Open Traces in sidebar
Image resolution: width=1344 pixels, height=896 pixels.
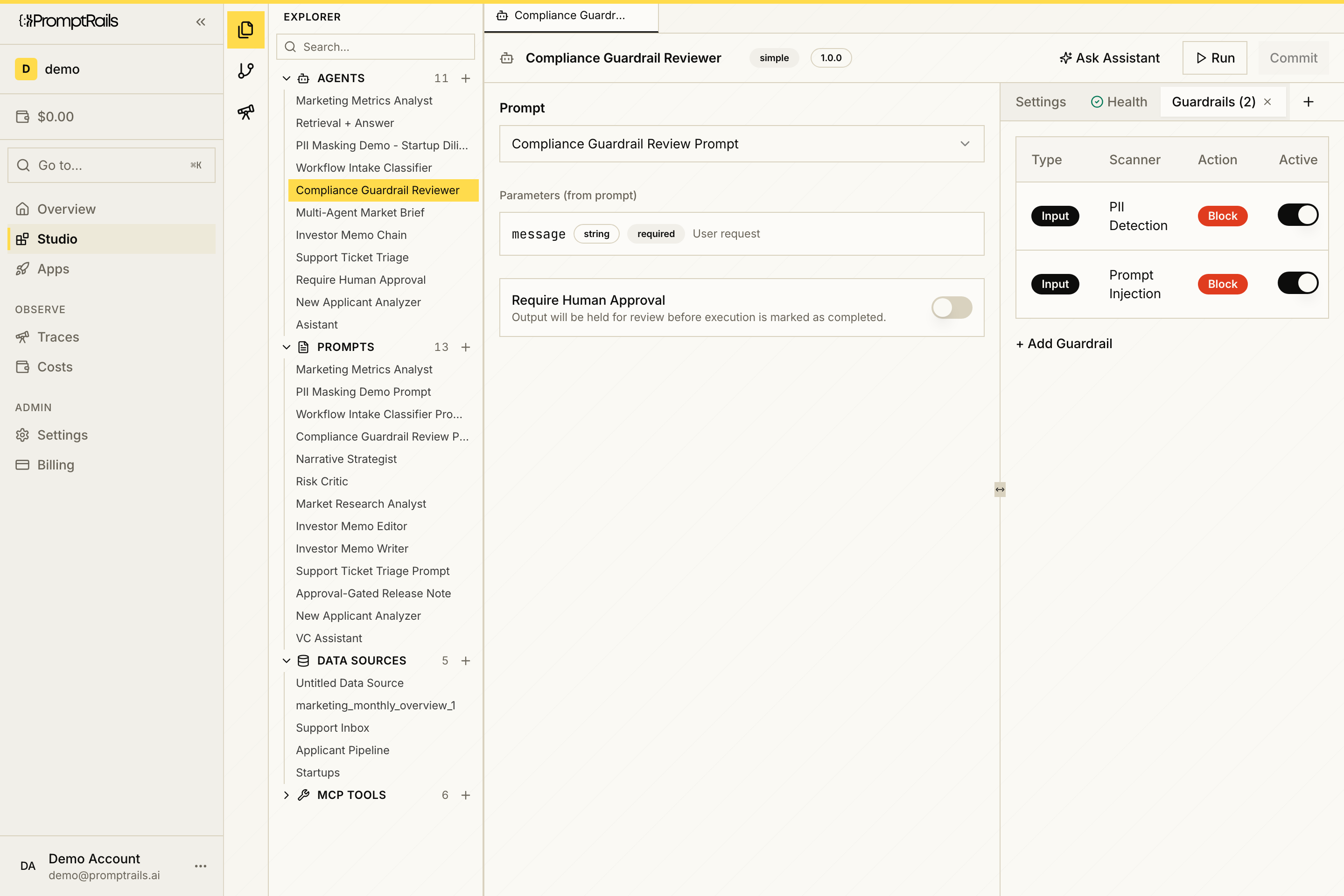click(x=112, y=337)
